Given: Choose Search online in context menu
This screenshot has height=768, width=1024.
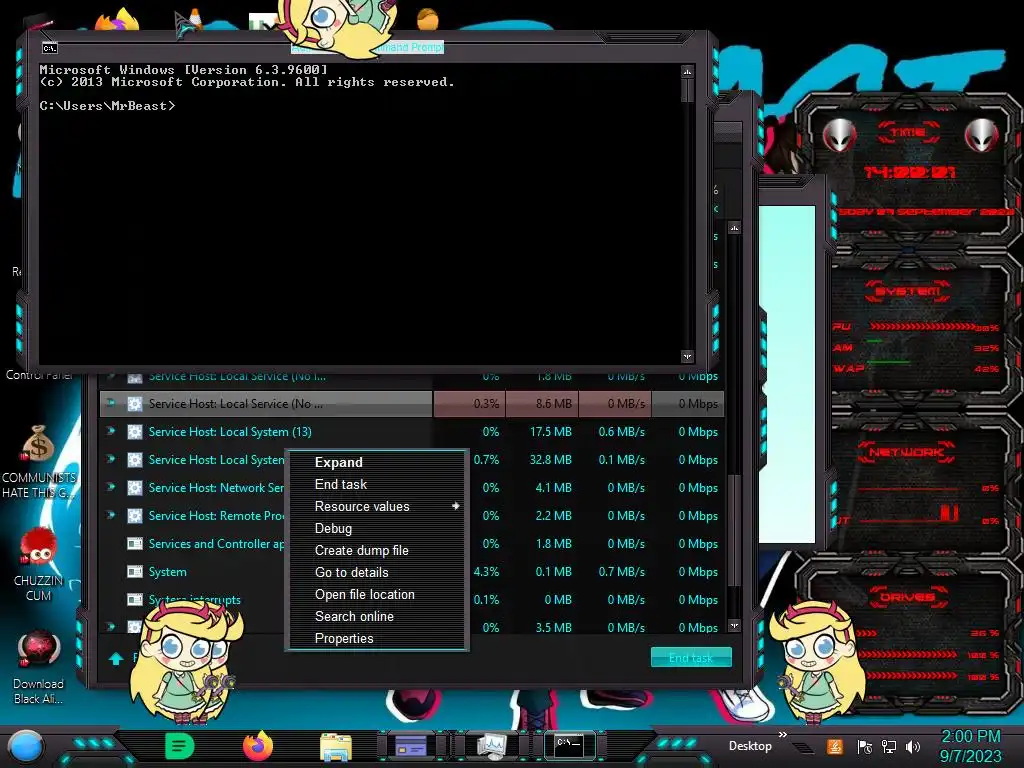Looking at the screenshot, I should pyautogui.click(x=354, y=616).
